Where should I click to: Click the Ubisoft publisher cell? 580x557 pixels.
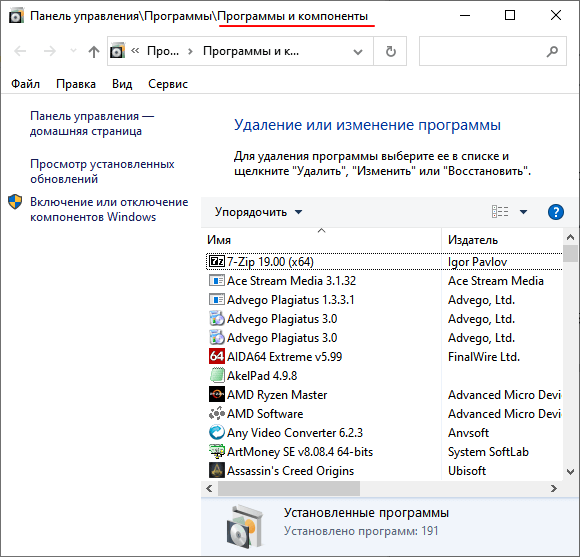467,470
